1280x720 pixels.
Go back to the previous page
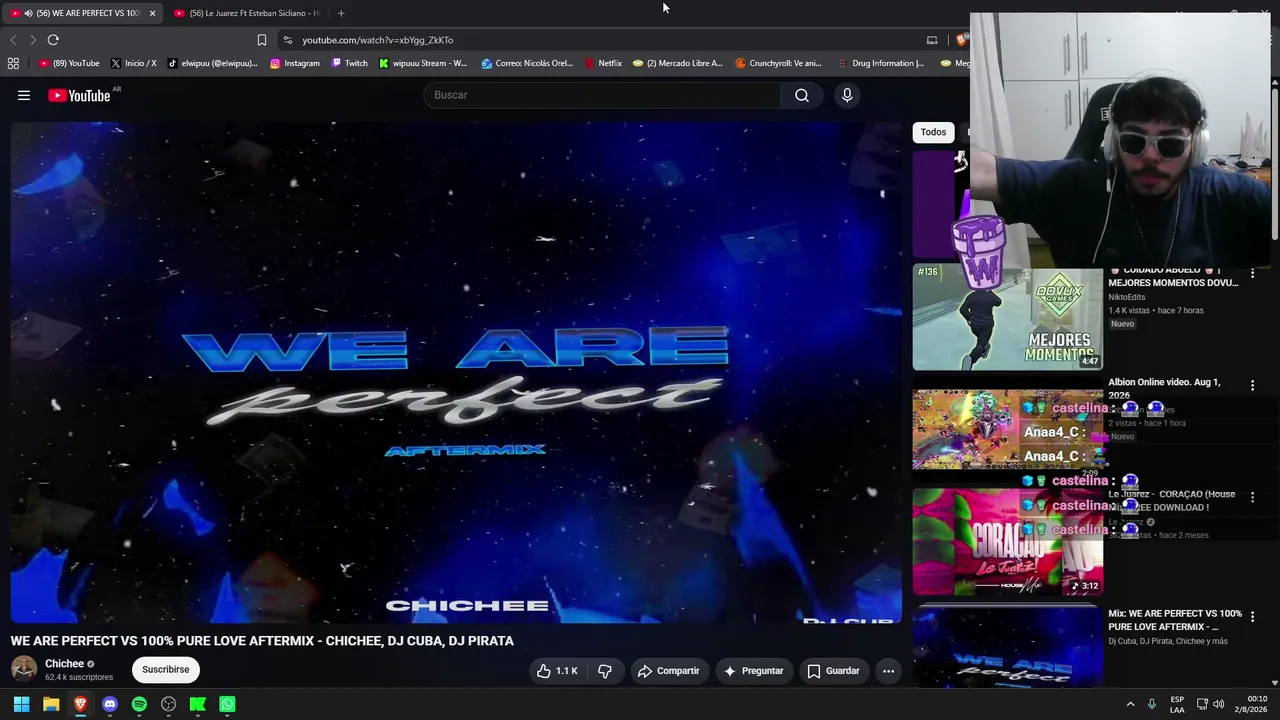coord(13,40)
